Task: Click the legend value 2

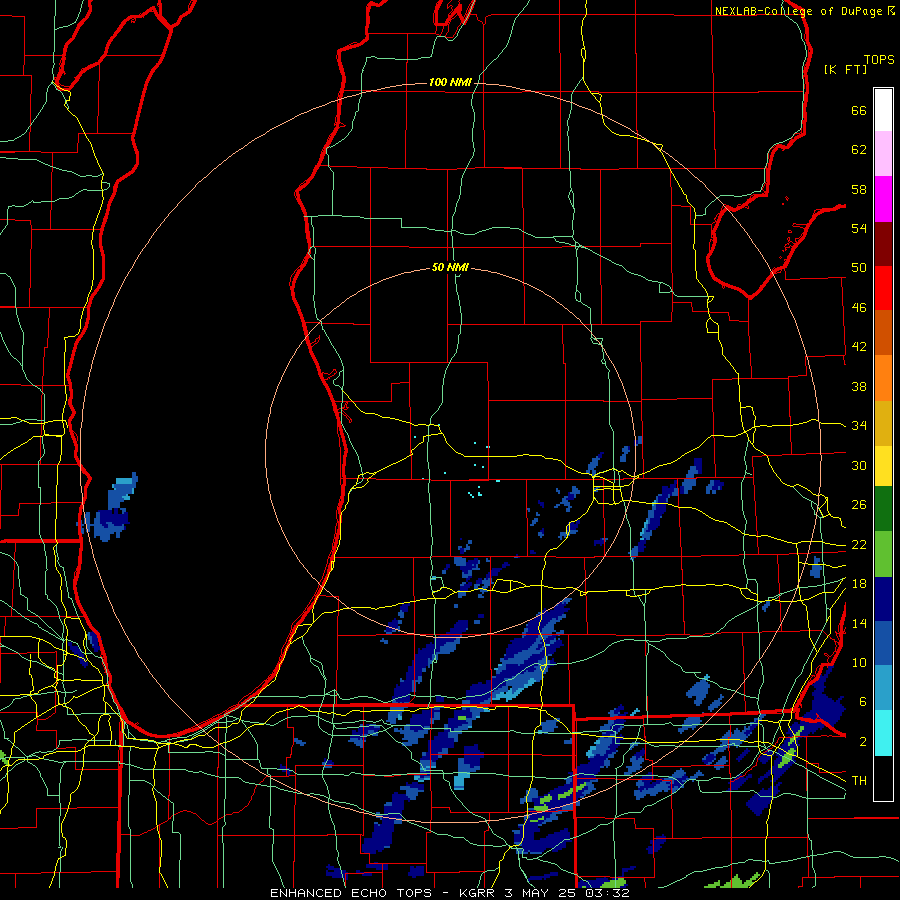Action: (863, 742)
